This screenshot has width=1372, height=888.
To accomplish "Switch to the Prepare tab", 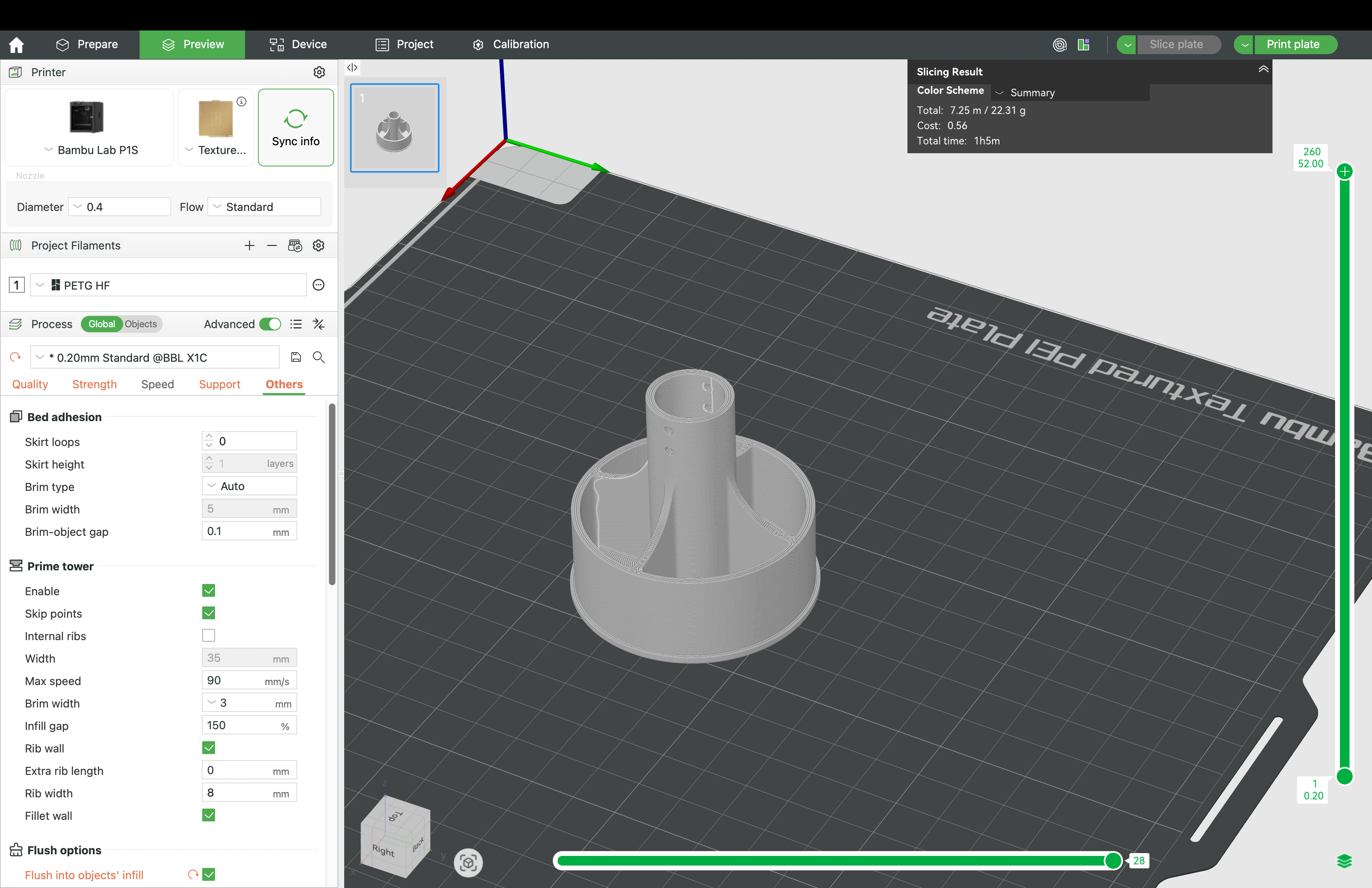I will click(x=87, y=45).
